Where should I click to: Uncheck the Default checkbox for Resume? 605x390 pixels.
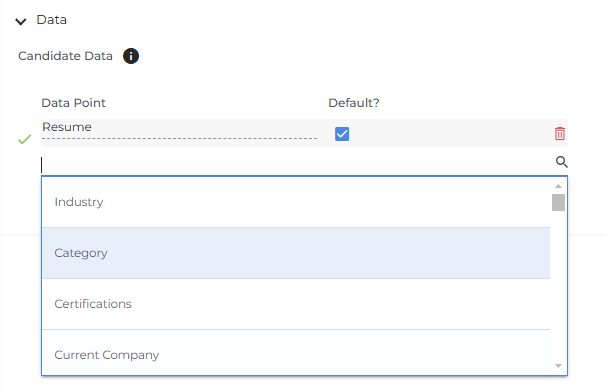(342, 134)
